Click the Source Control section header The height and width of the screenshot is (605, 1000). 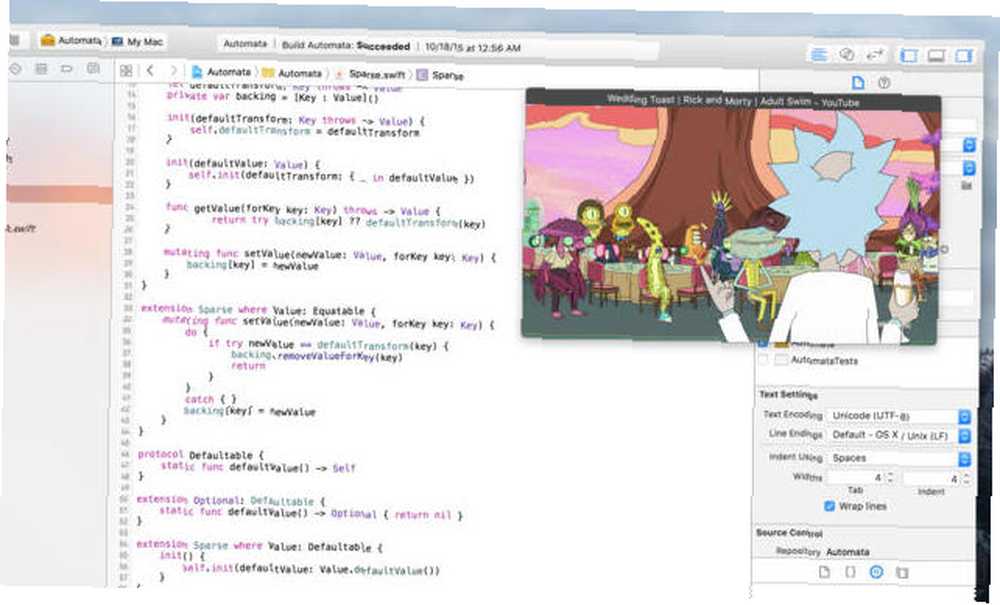click(x=790, y=533)
